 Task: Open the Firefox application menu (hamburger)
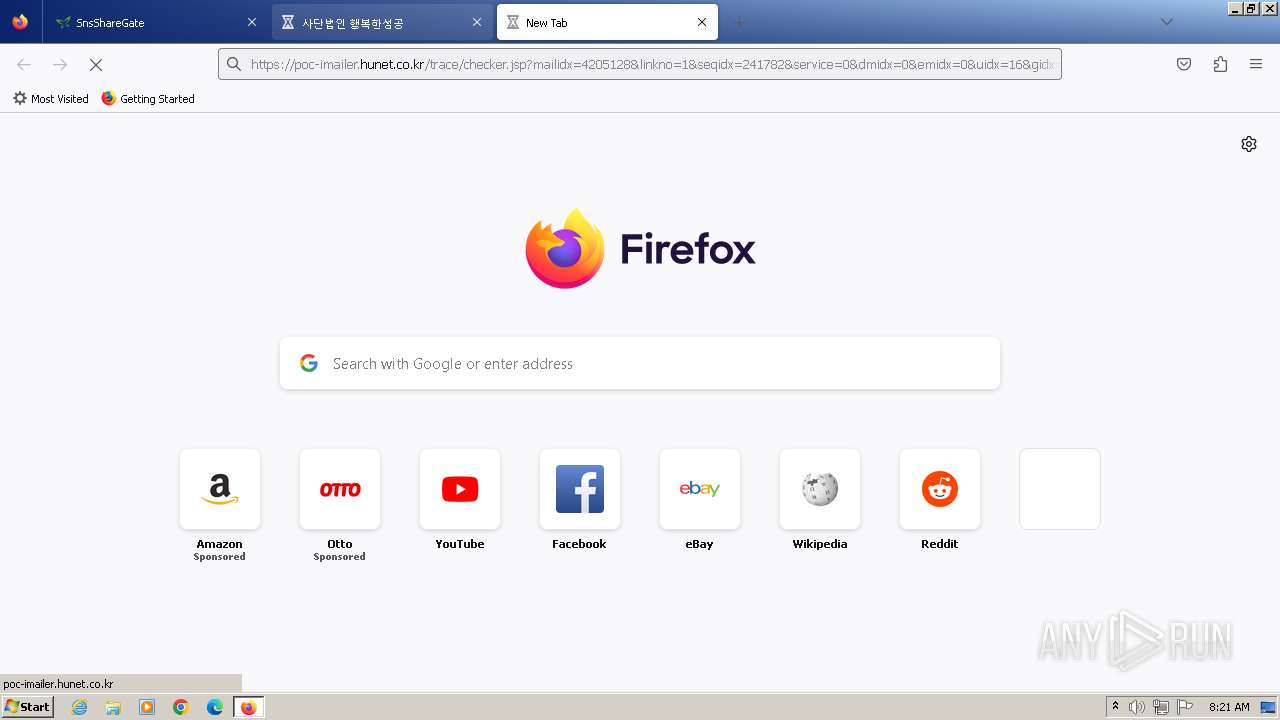pyautogui.click(x=1256, y=64)
